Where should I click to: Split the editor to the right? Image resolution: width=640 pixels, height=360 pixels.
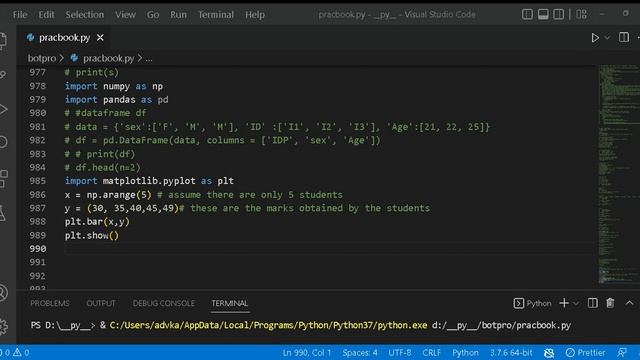click(x=624, y=37)
